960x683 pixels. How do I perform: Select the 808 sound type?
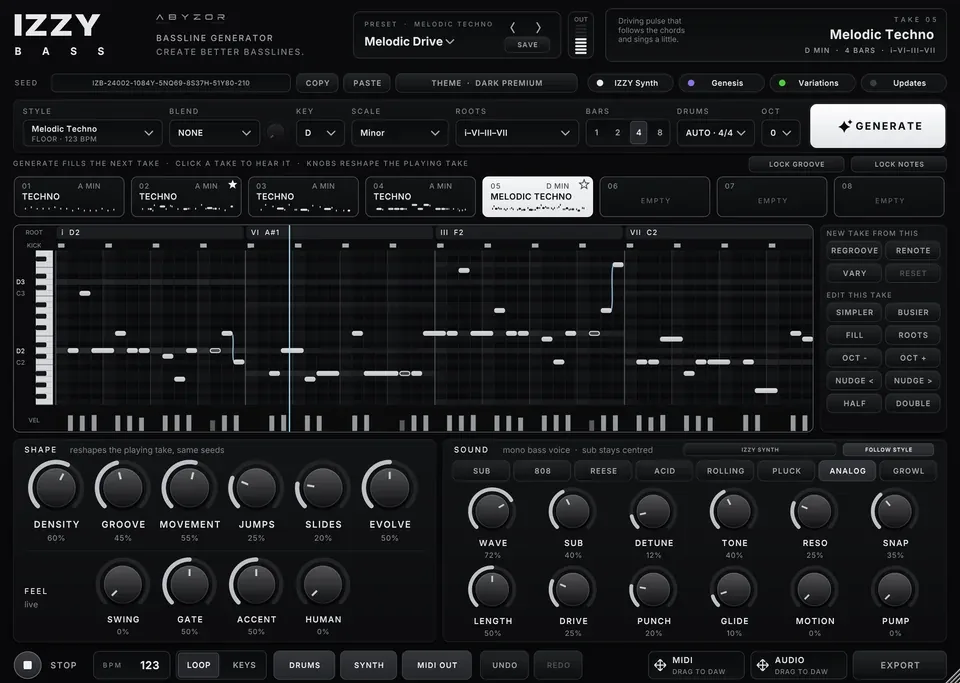542,471
